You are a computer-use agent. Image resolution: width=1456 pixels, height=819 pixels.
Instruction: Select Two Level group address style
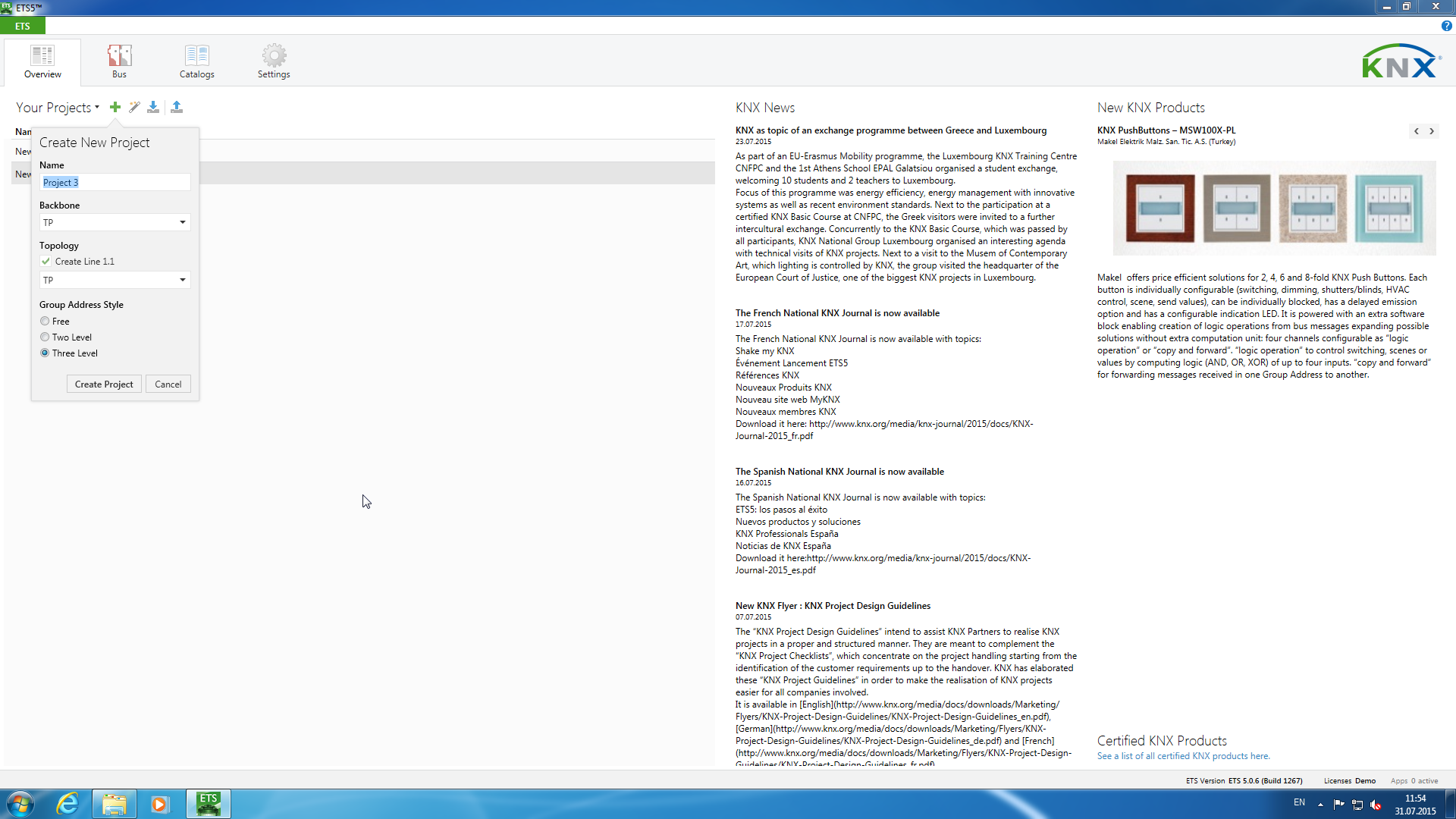[45, 337]
